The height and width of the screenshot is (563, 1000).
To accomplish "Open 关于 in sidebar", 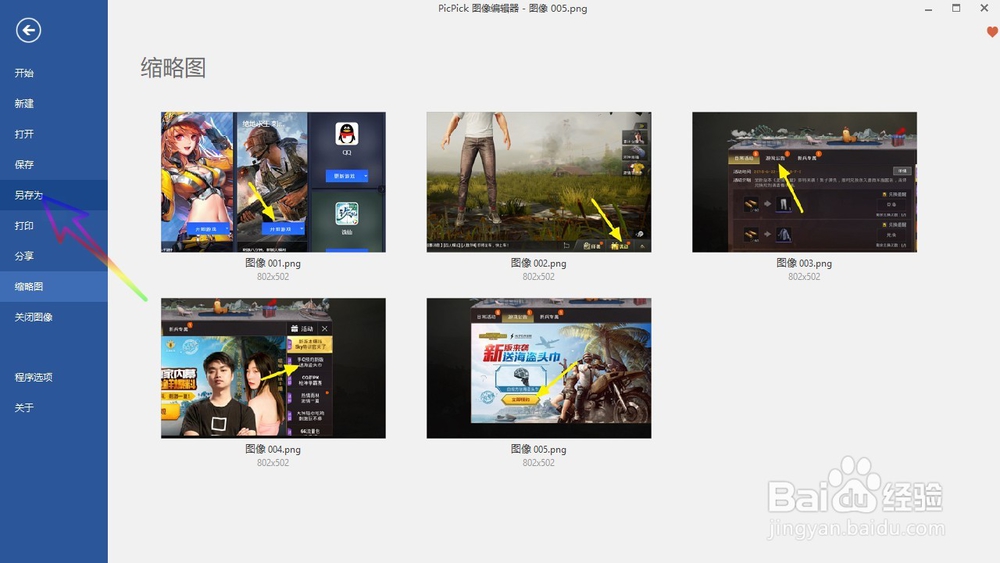I will pyautogui.click(x=54, y=408).
